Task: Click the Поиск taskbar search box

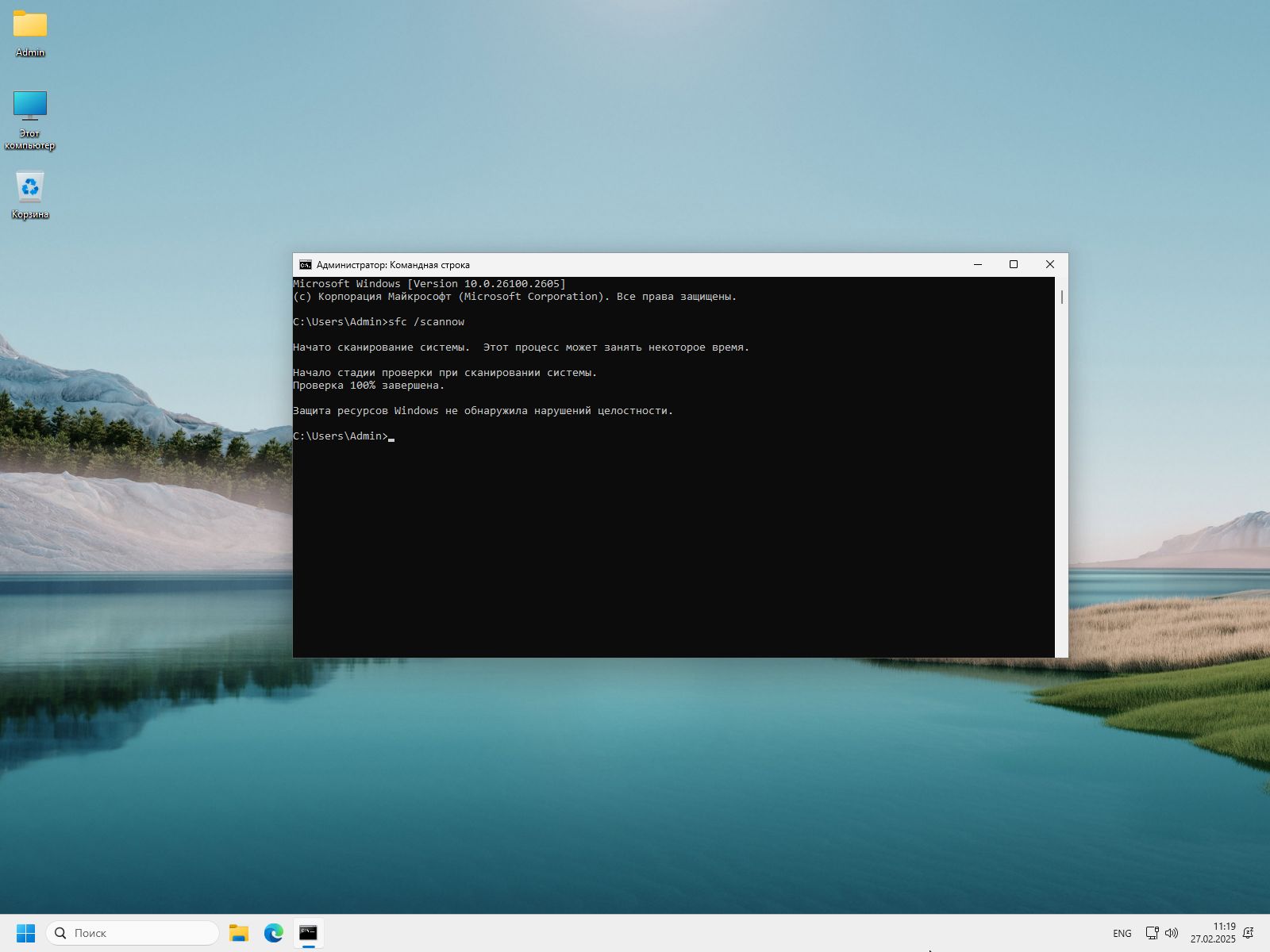Action: pyautogui.click(x=133, y=933)
